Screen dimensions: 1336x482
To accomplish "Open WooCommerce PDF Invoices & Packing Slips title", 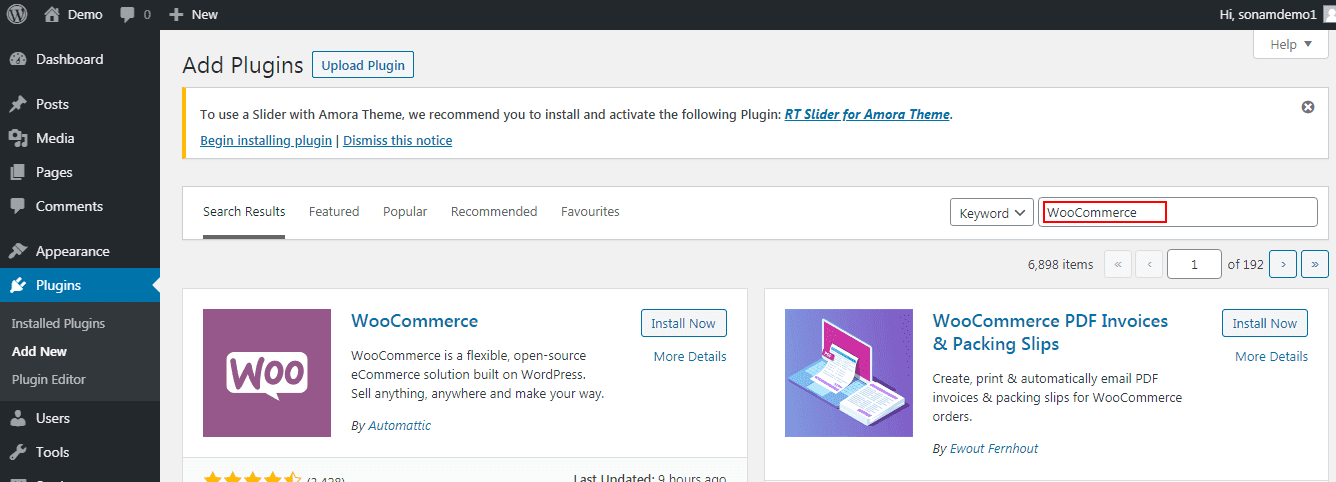I will click(x=1050, y=332).
